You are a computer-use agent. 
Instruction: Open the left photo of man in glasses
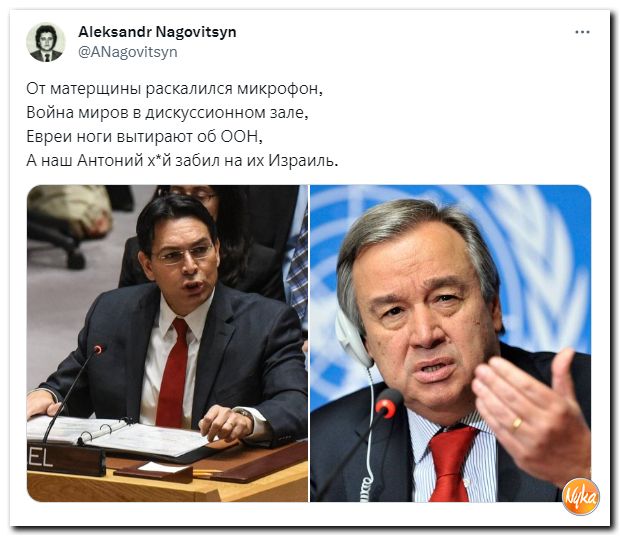pos(167,343)
